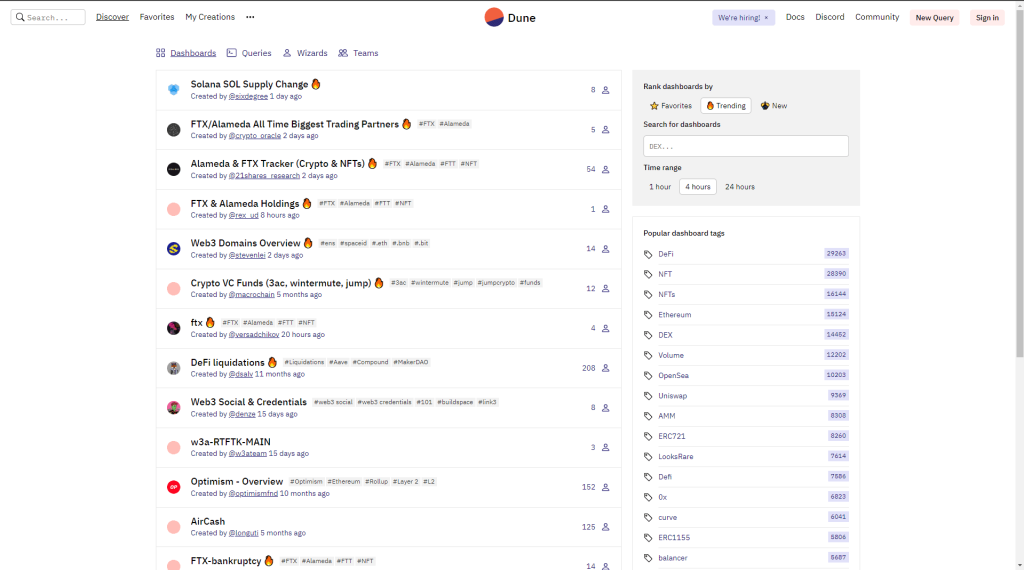Click Solana SOL Supply Change avatar
This screenshot has height=570, width=1024.
tap(174, 89)
